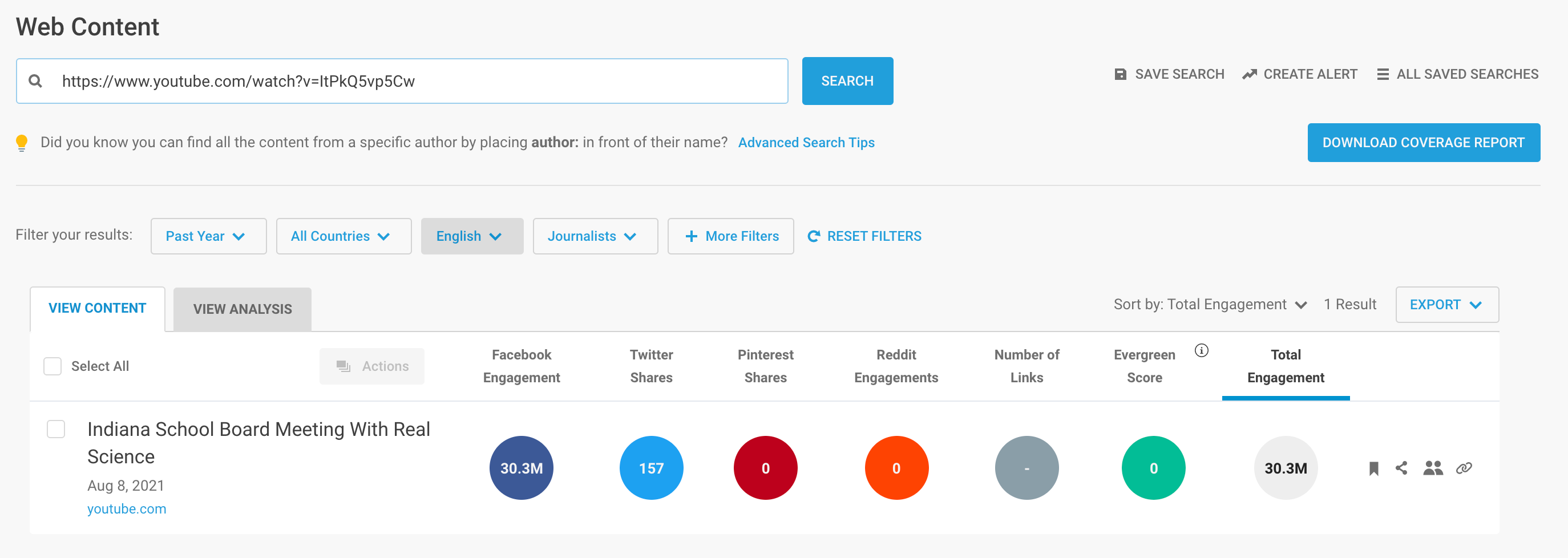1568x558 pixels.
Task: Open the Past Year filter dropdown
Action: coord(208,236)
